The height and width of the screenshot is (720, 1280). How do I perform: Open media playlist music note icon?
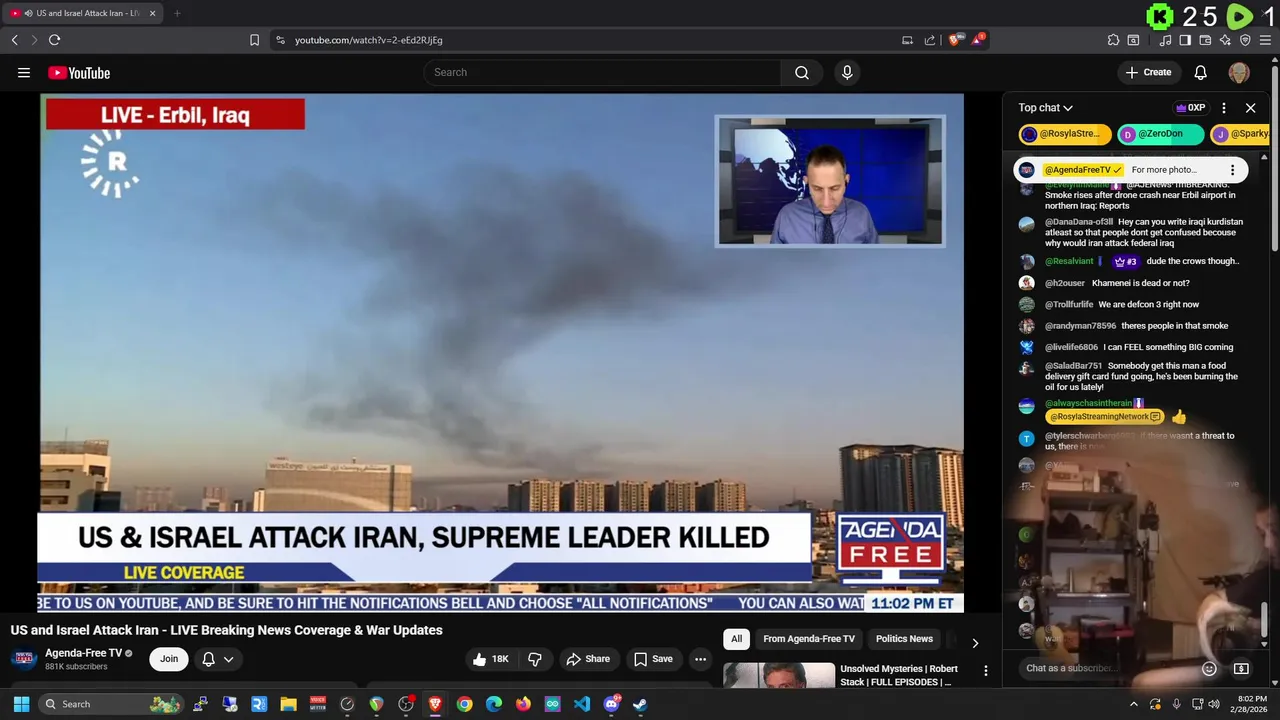tap(1165, 40)
